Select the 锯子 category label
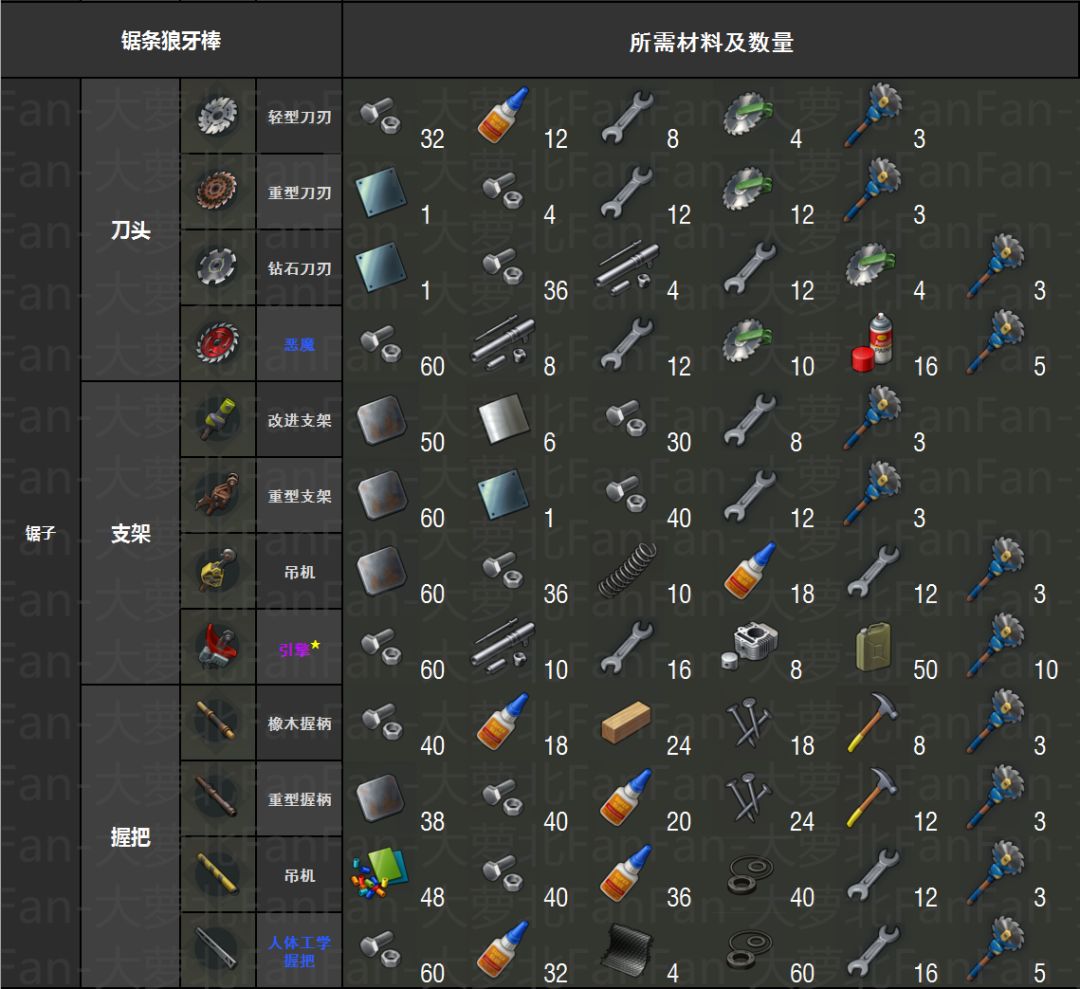Image resolution: width=1080 pixels, height=989 pixels. (x=40, y=533)
